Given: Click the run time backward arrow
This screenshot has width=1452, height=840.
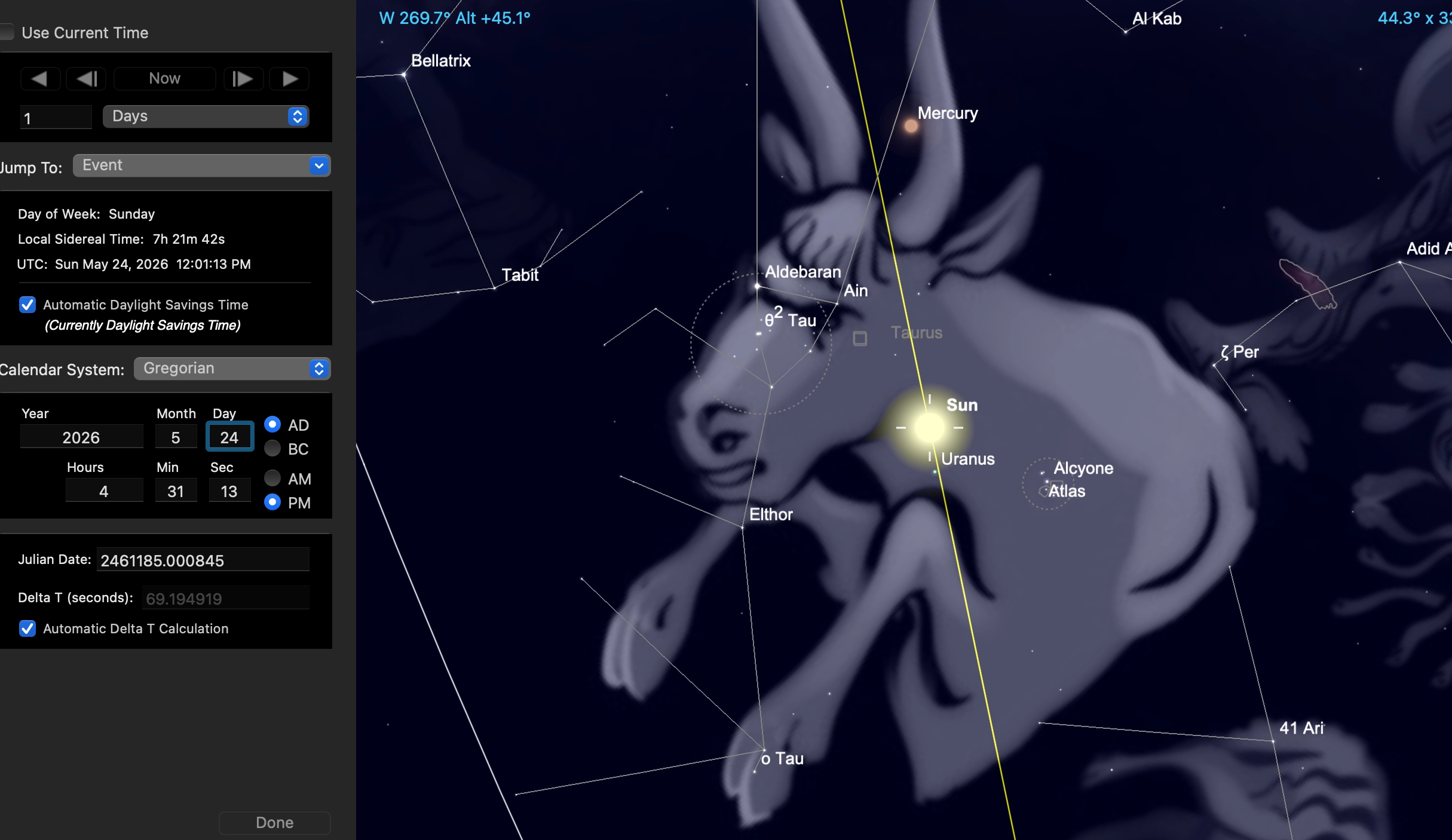Looking at the screenshot, I should click(x=39, y=79).
